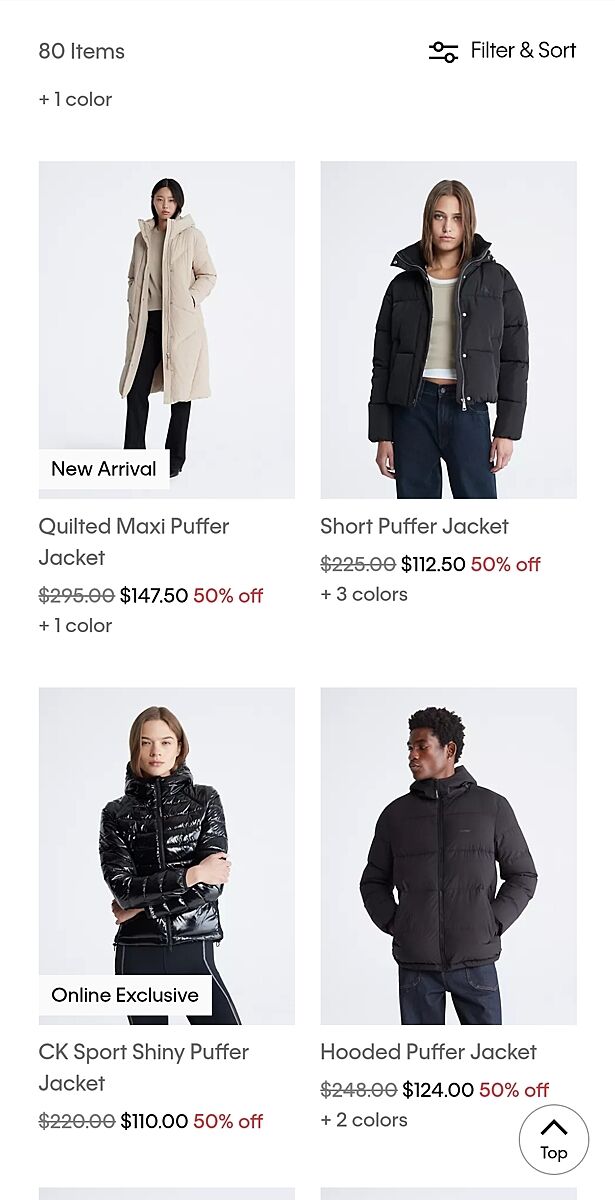
Task: Click the Hooded Puffer Jacket title link
Action: click(428, 1052)
